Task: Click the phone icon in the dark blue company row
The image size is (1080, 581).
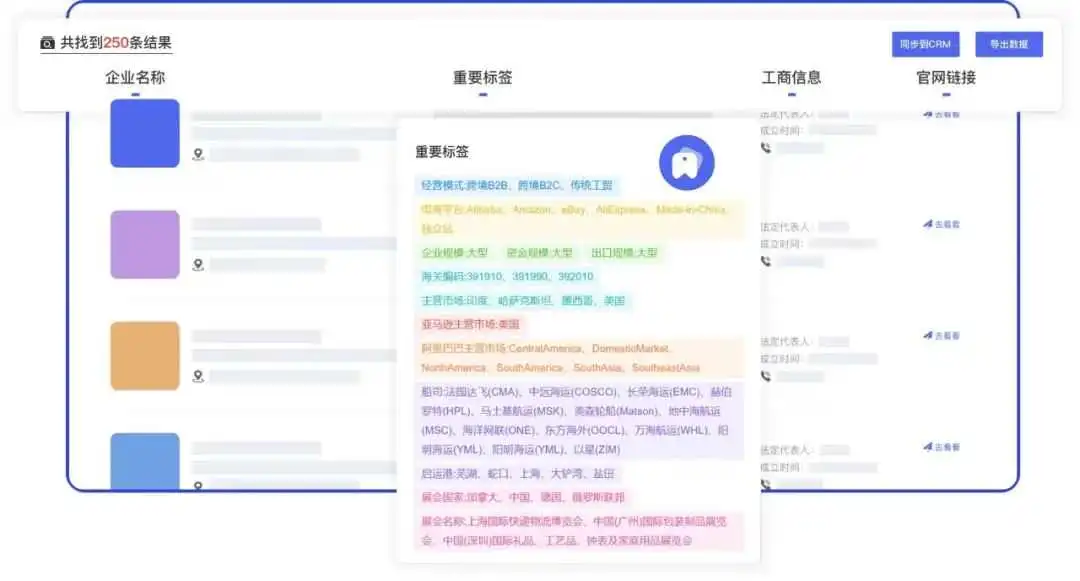Action: [x=766, y=147]
